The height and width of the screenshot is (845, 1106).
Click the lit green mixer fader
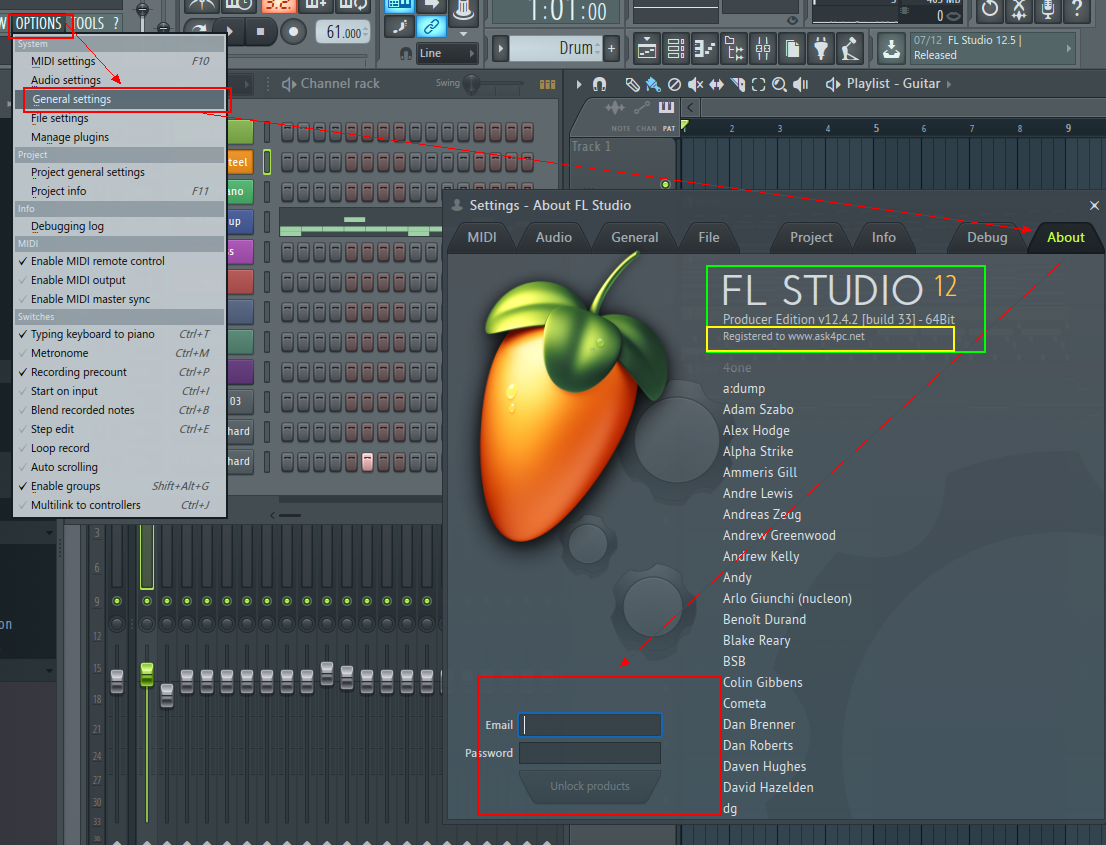[x=147, y=674]
